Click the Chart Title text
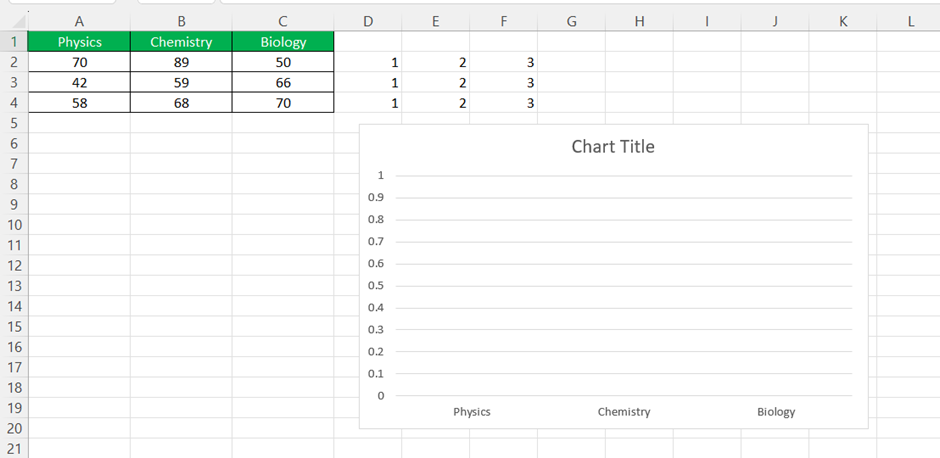The width and height of the screenshot is (940, 458). tap(613, 146)
